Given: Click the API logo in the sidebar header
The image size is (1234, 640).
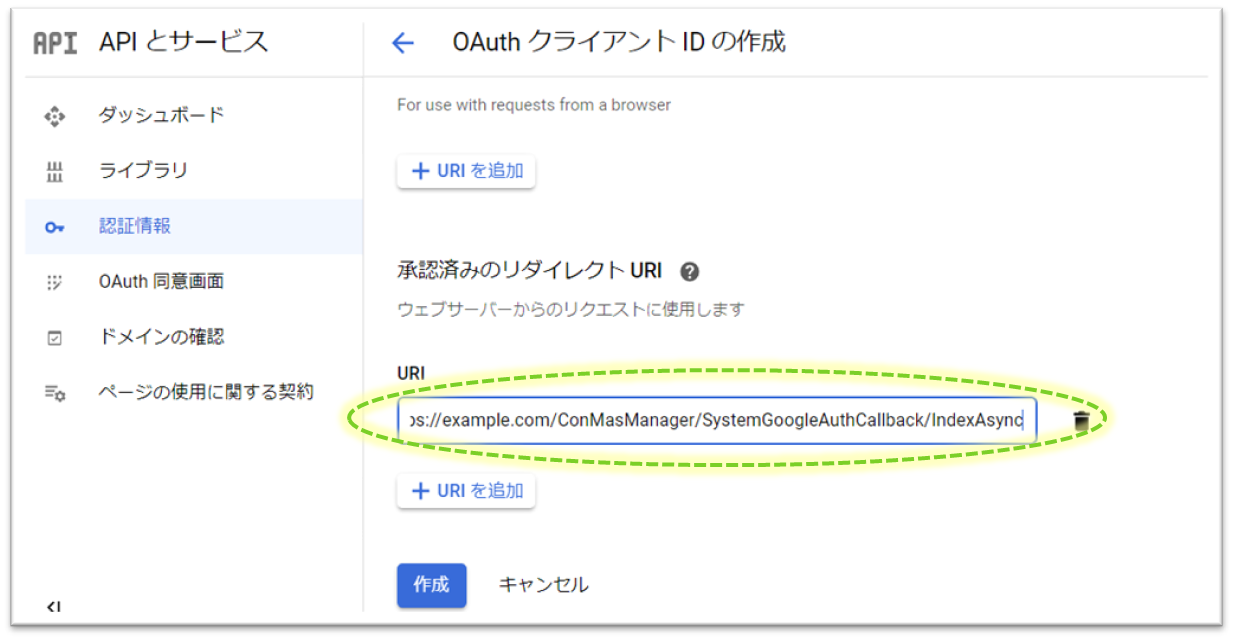Looking at the screenshot, I should coord(55,43).
